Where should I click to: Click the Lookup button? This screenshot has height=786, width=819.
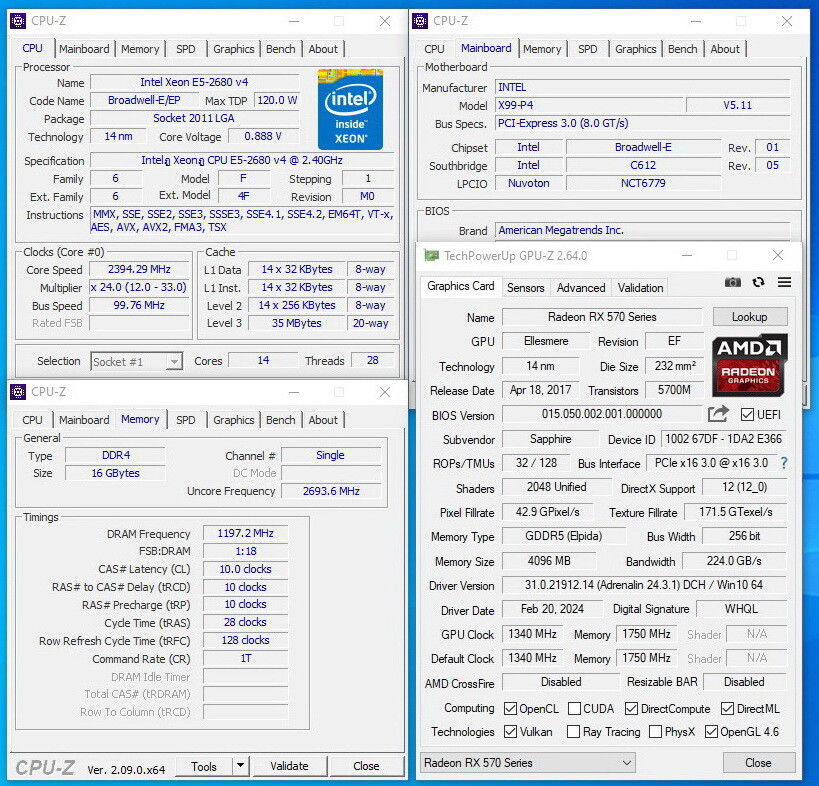click(749, 317)
